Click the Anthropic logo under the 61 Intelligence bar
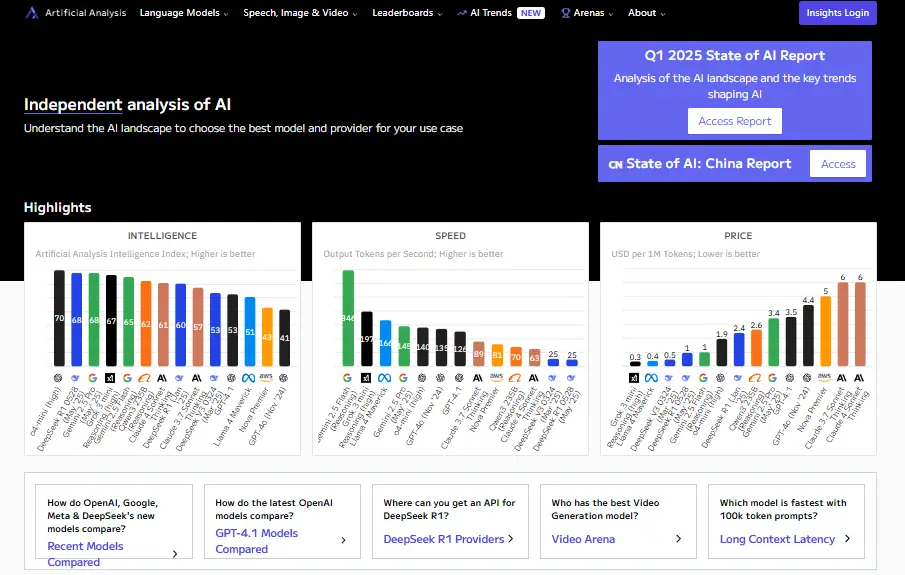The image size is (905, 575). point(162,378)
